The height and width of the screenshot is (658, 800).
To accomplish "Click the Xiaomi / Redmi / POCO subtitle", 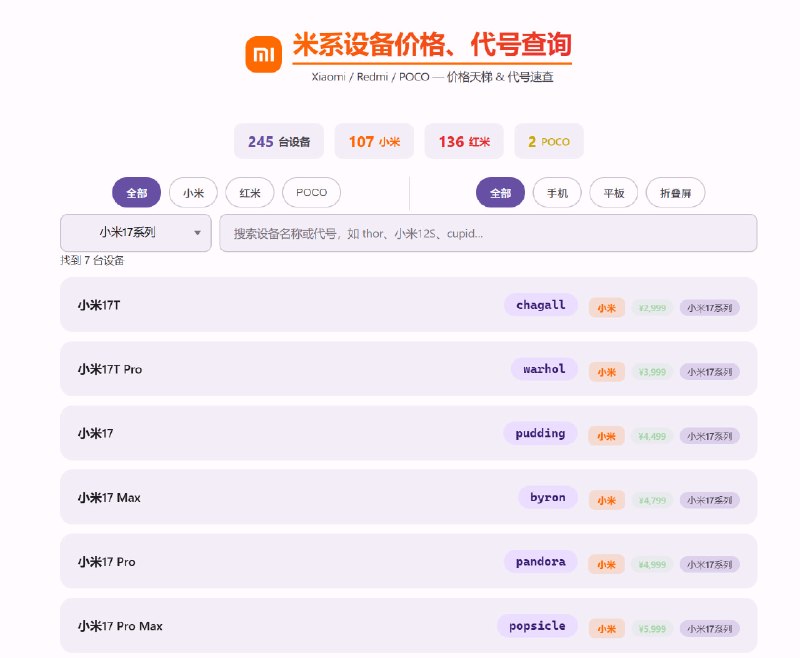I will (433, 77).
